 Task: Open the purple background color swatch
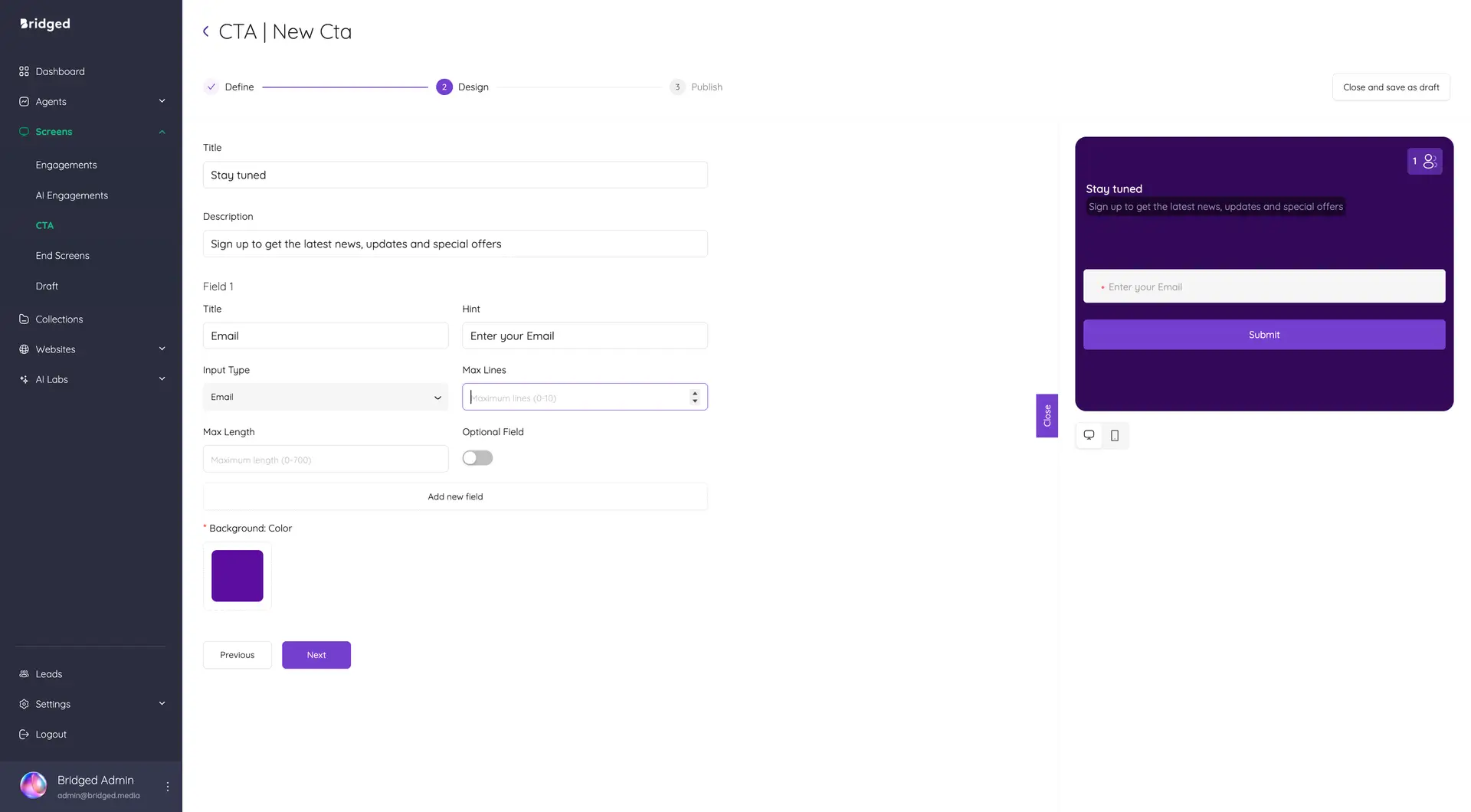[237, 576]
